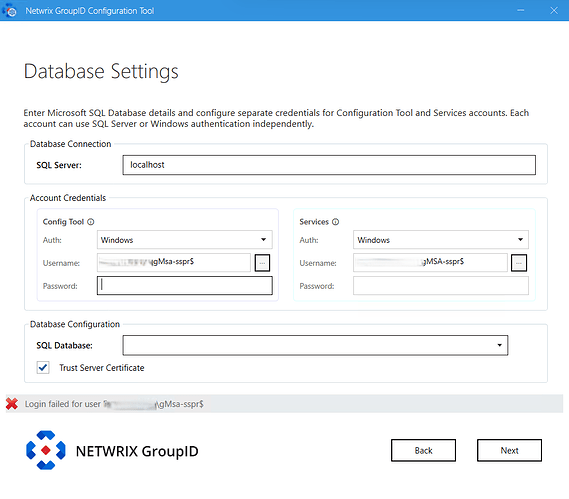The width and height of the screenshot is (569, 499).
Task: Click the app icon in the title bar
Action: coord(10,11)
